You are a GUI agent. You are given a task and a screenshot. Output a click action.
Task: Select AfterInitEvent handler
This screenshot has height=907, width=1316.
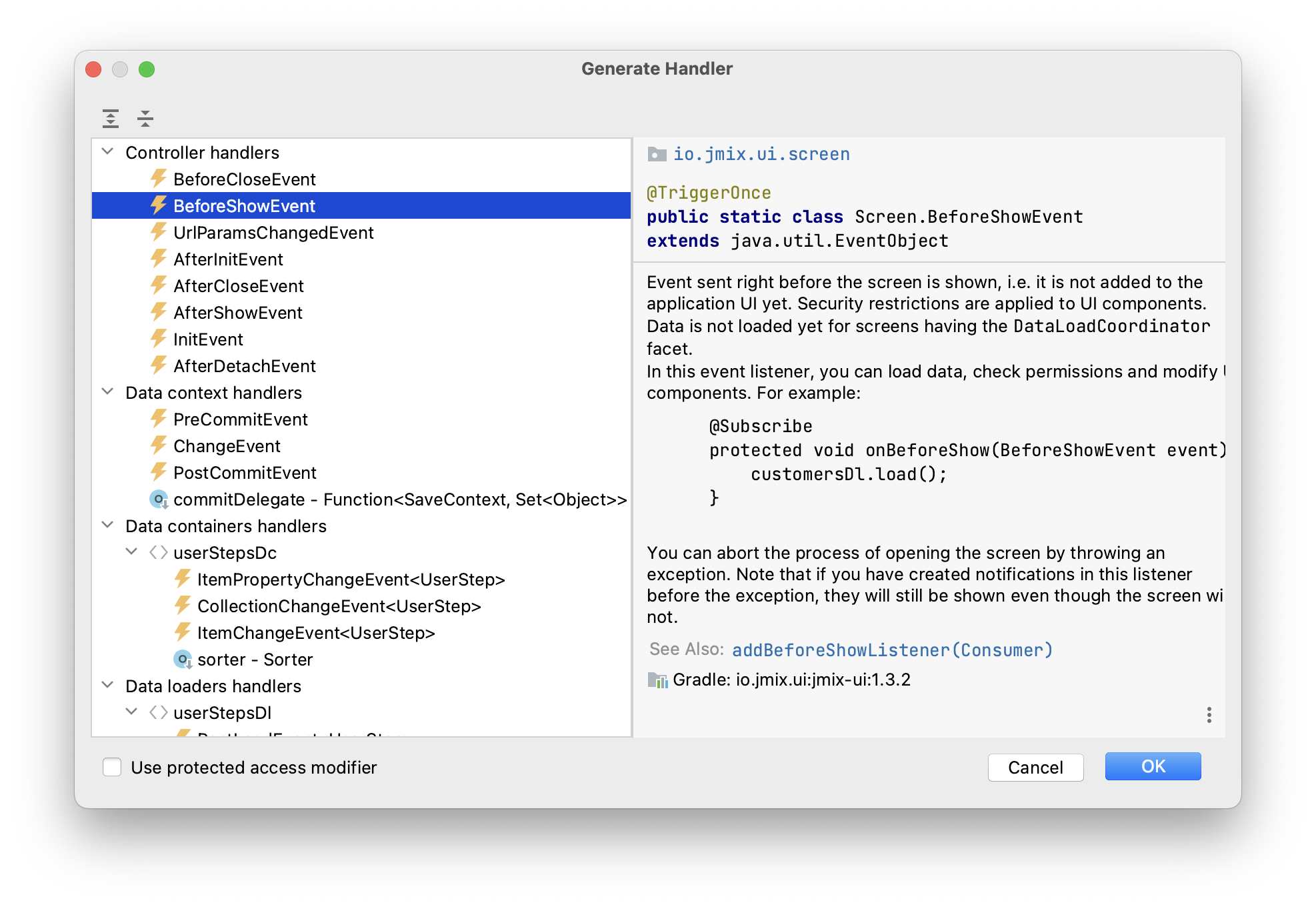pos(361,259)
